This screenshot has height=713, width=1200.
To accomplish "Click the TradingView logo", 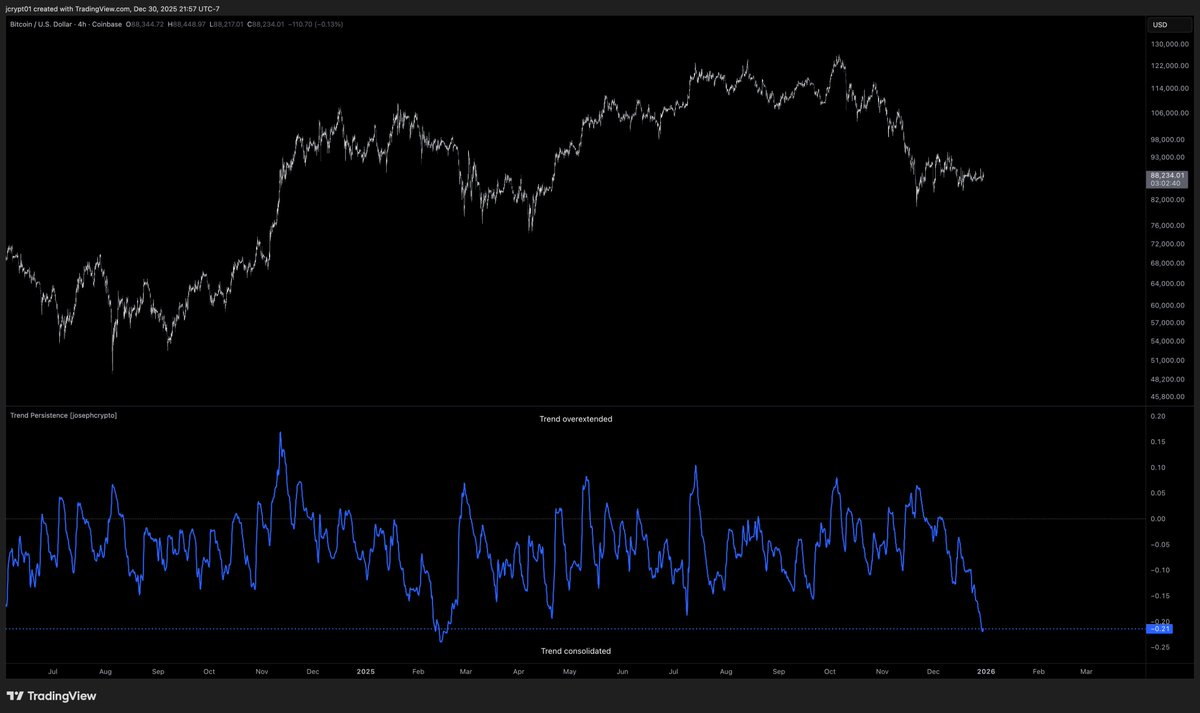I will coord(52,696).
